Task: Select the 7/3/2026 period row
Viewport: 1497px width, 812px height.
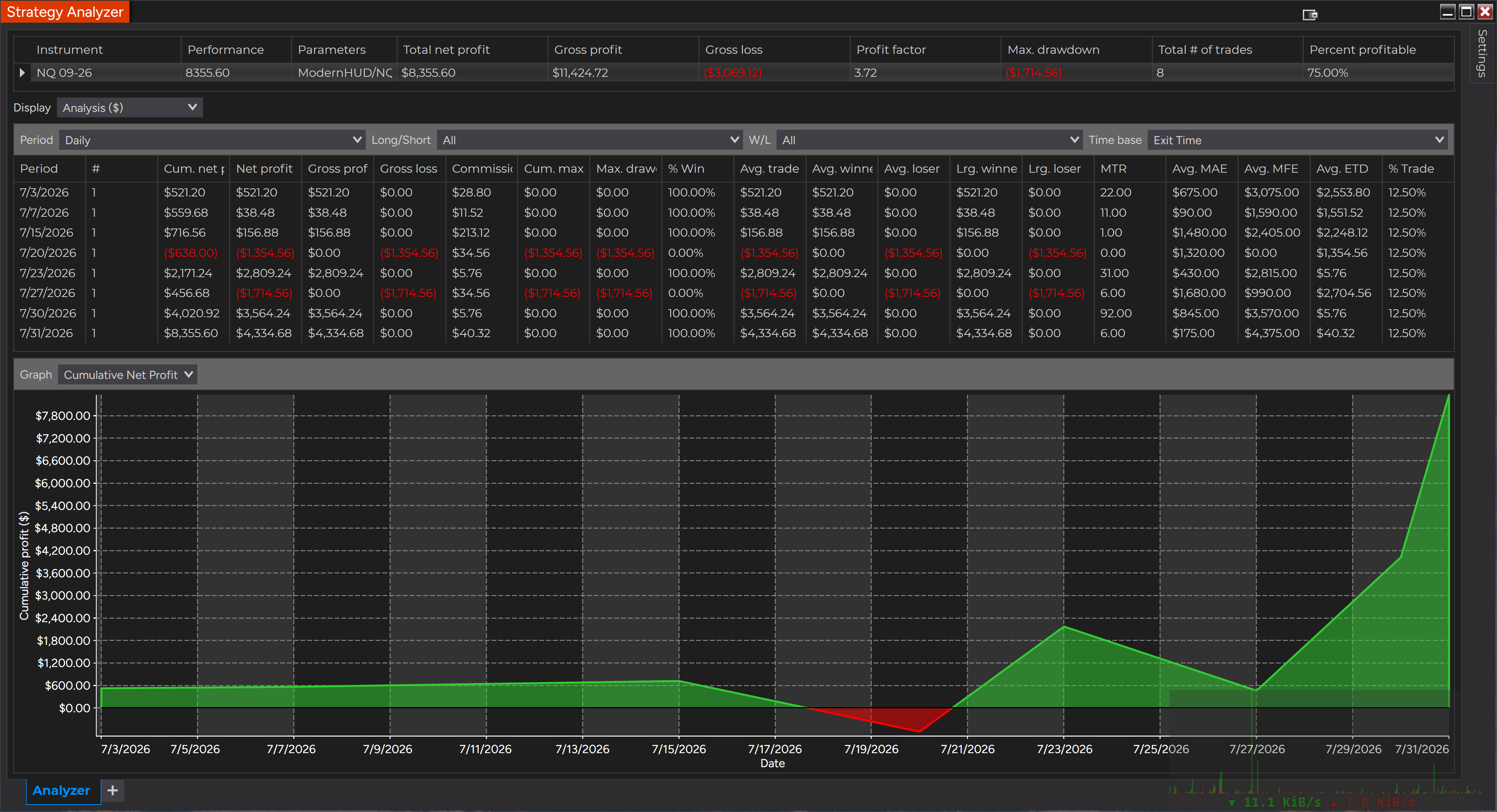Action: coord(733,193)
